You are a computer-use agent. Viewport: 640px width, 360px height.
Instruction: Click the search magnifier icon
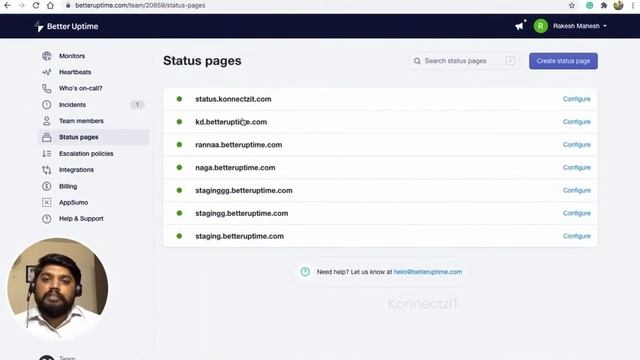click(x=417, y=61)
